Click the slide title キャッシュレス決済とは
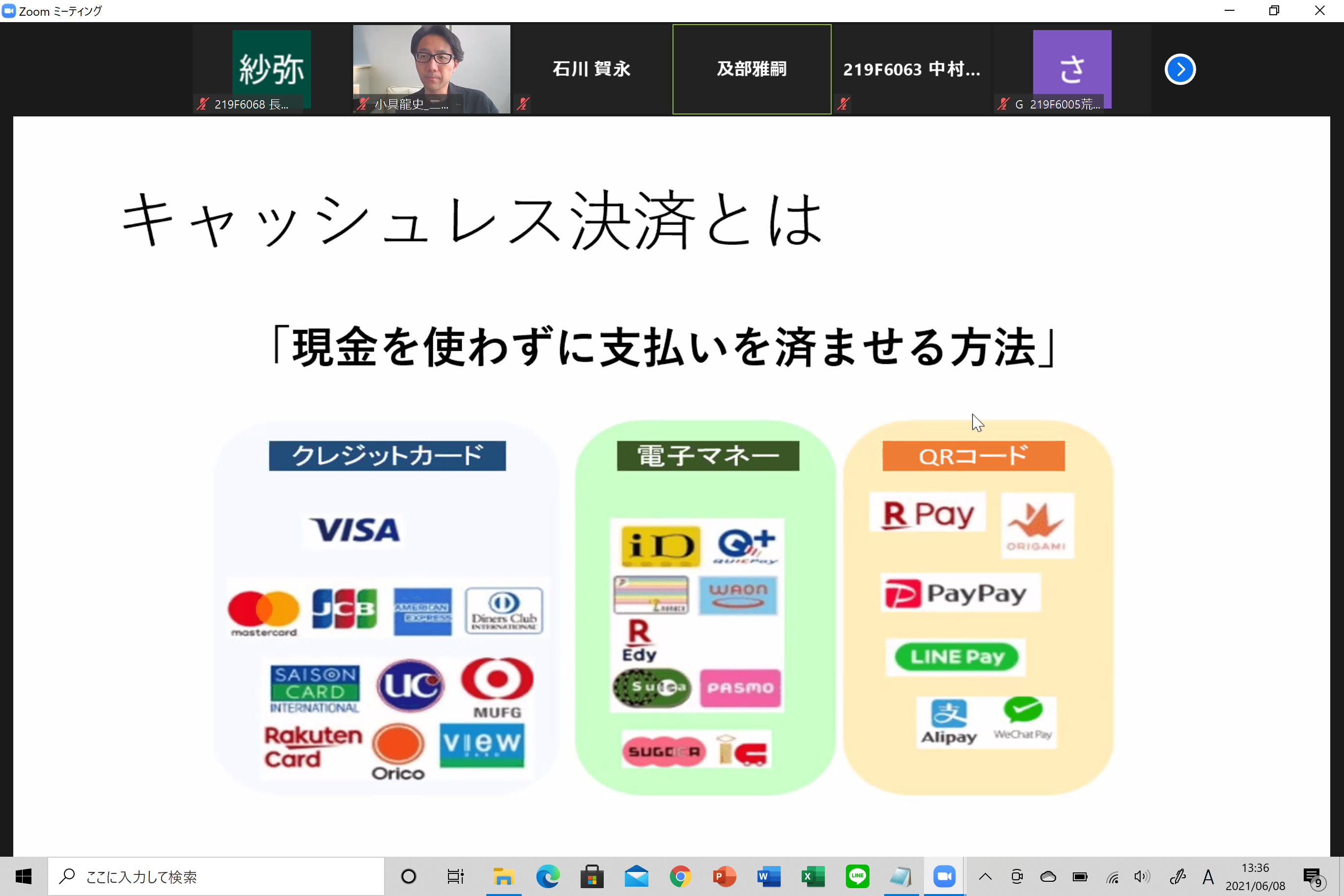Viewport: 1344px width, 896px height. (x=472, y=220)
